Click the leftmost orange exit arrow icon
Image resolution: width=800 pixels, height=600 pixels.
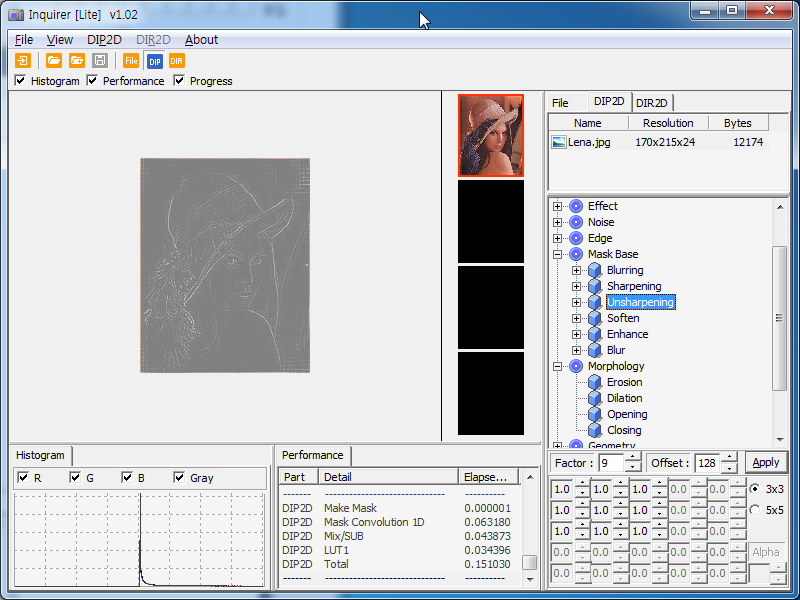coord(23,61)
